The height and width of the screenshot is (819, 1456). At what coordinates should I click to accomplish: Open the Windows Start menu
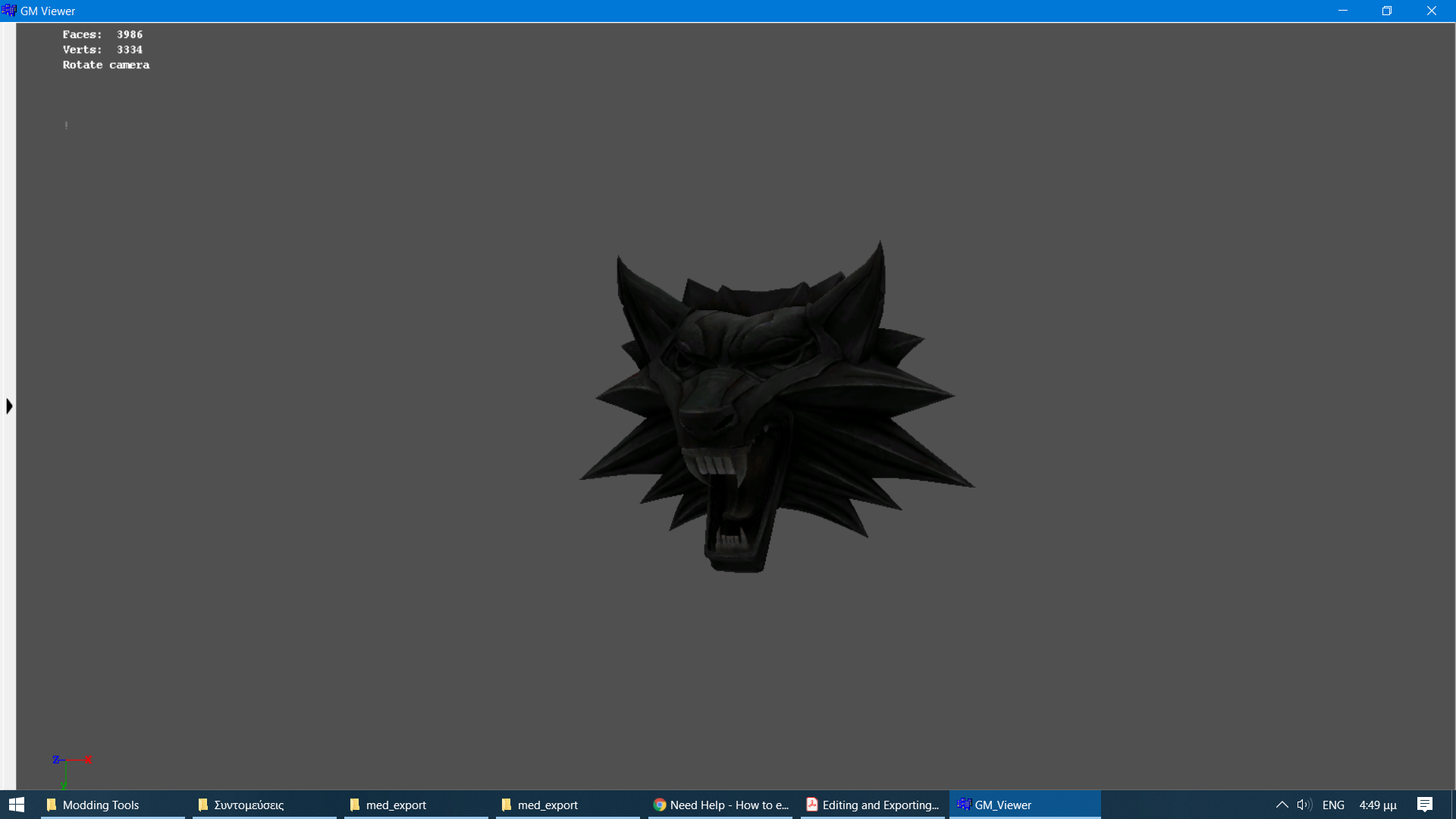[x=17, y=805]
